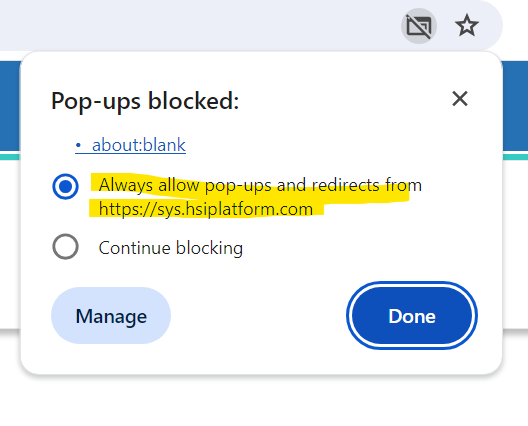Select the Always allow pop-ups radio button
Viewport: 528px width, 426px height.
65,186
